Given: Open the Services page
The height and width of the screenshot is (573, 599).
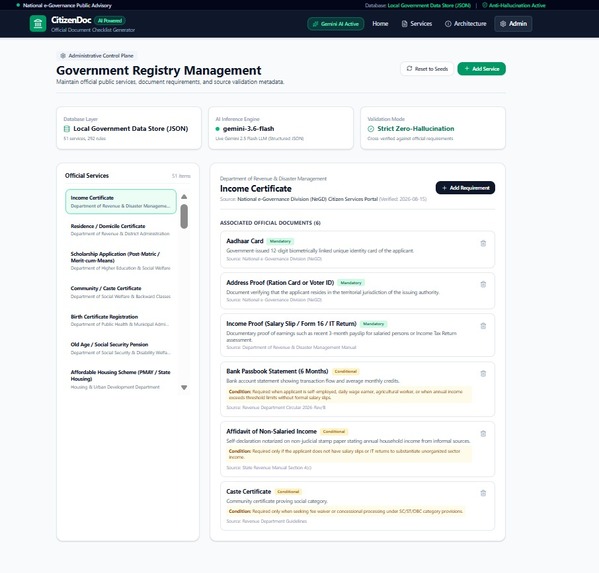Looking at the screenshot, I should click(417, 24).
